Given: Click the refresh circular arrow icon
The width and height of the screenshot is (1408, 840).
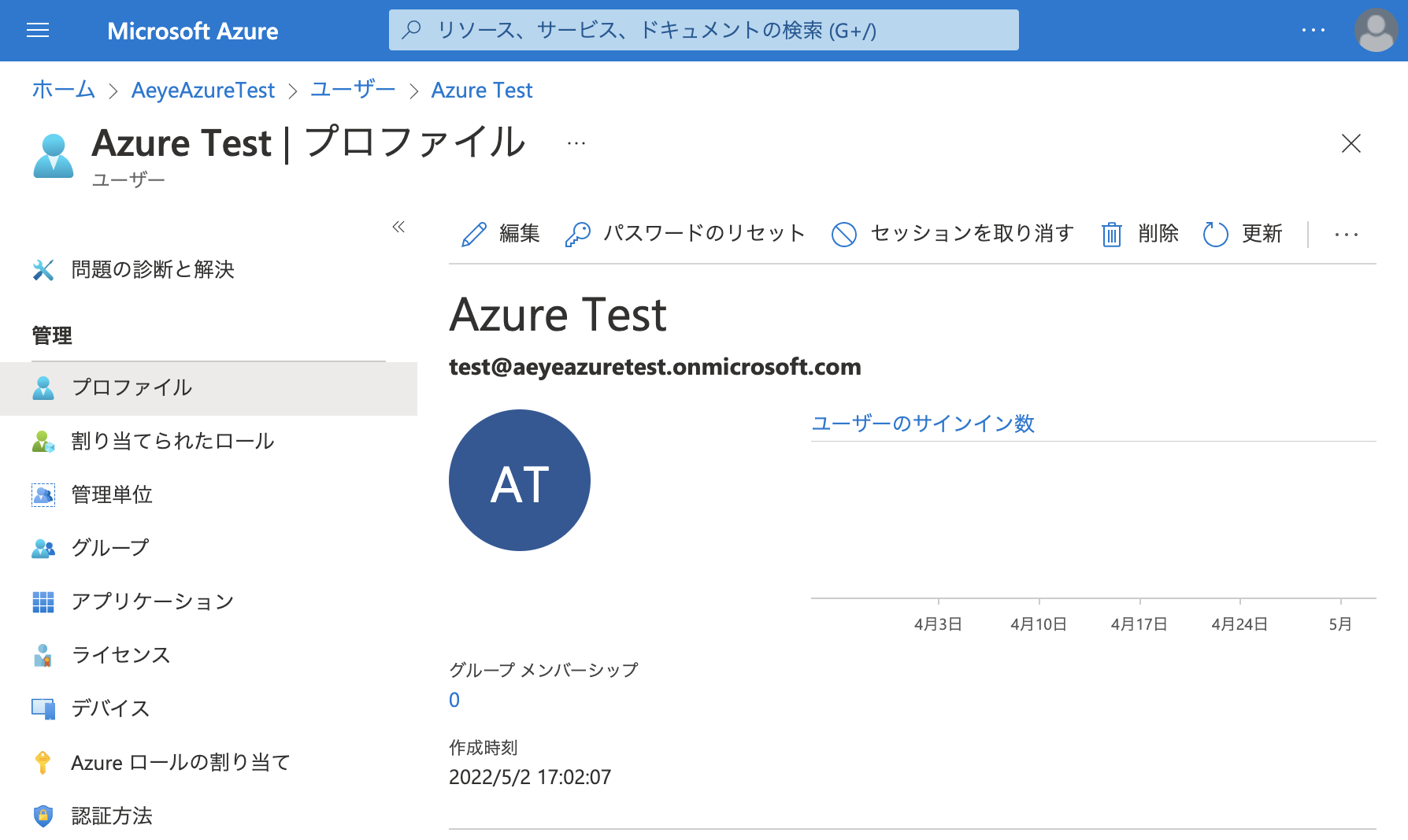Looking at the screenshot, I should [x=1215, y=235].
